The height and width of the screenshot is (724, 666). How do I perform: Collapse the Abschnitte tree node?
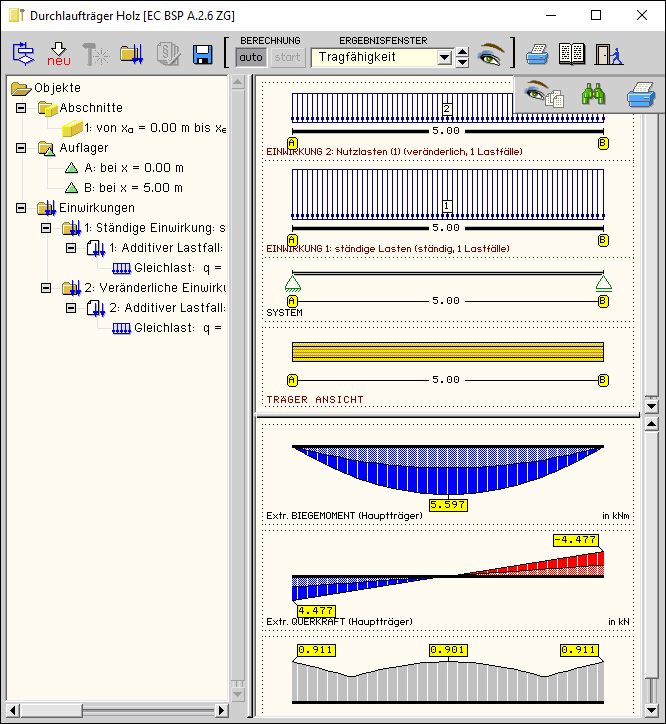pos(21,108)
